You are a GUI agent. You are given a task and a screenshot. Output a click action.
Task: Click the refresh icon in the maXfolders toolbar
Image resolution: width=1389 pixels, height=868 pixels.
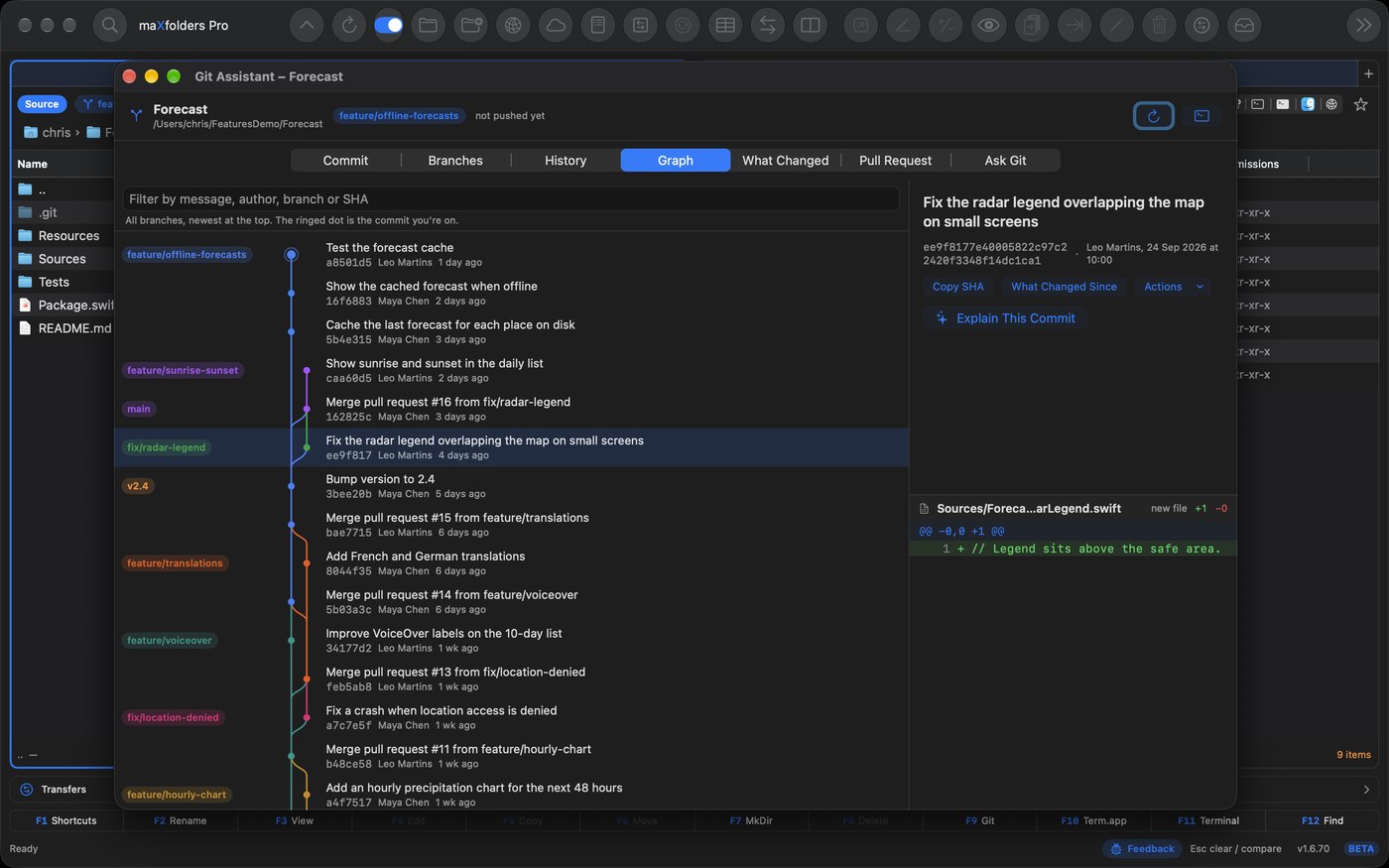349,25
